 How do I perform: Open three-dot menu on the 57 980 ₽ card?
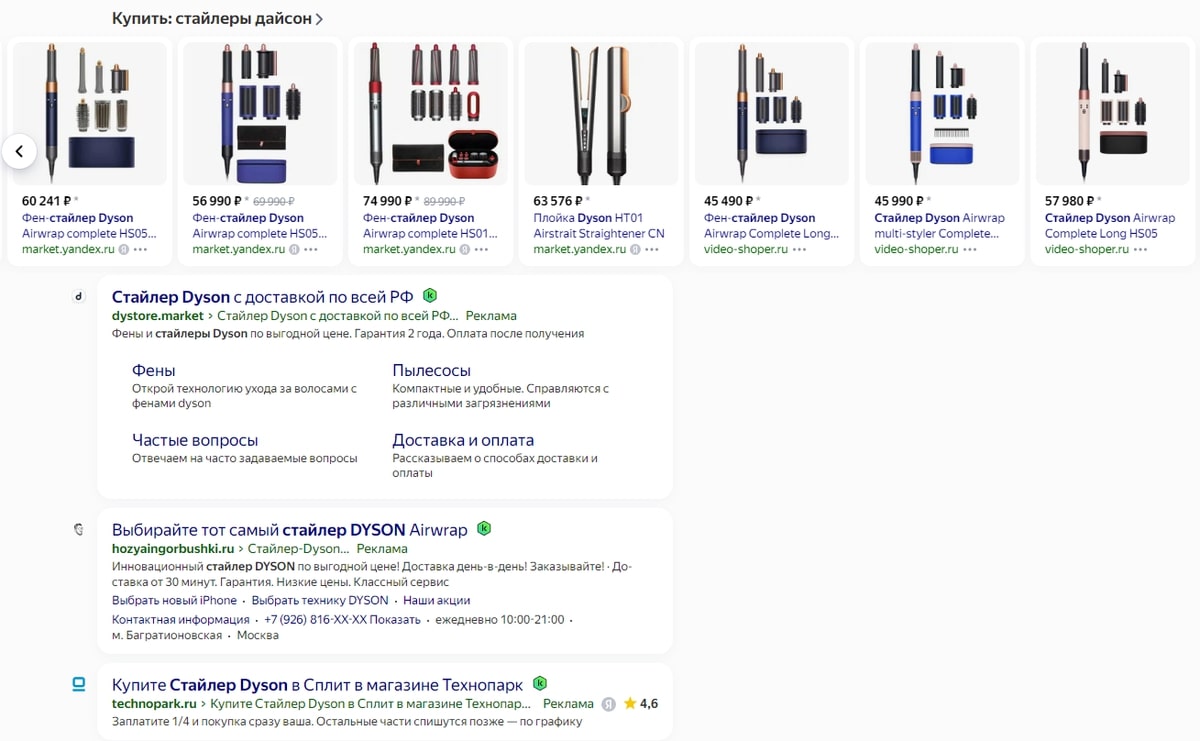pyautogui.click(x=1140, y=249)
